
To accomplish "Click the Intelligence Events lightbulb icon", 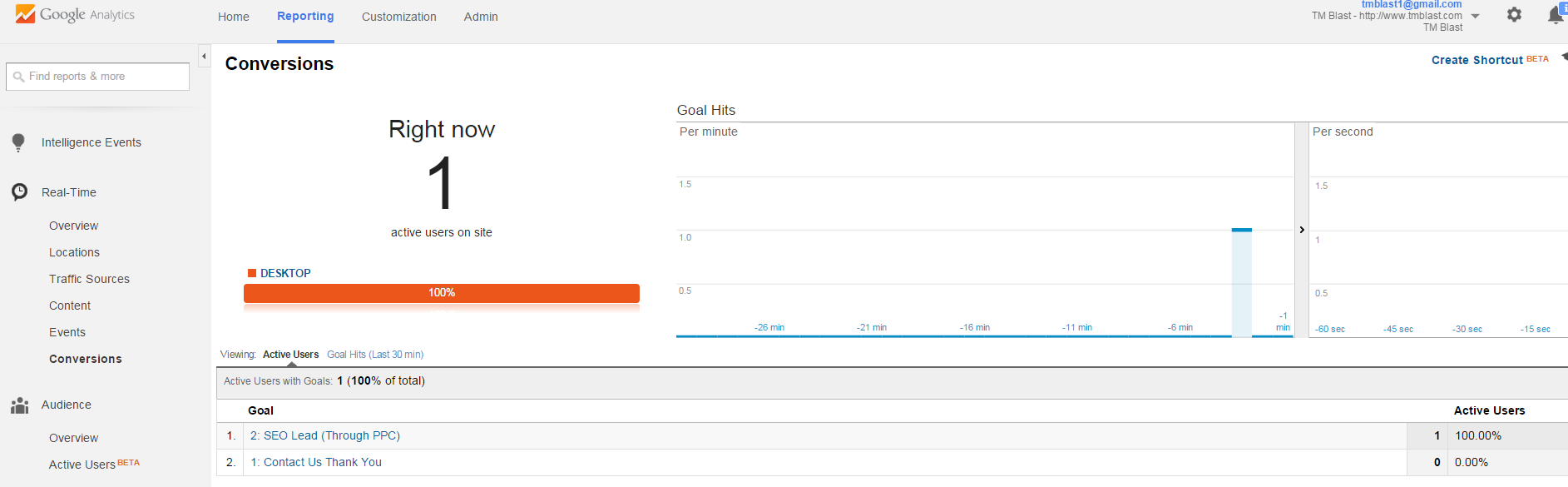I will click(x=18, y=142).
